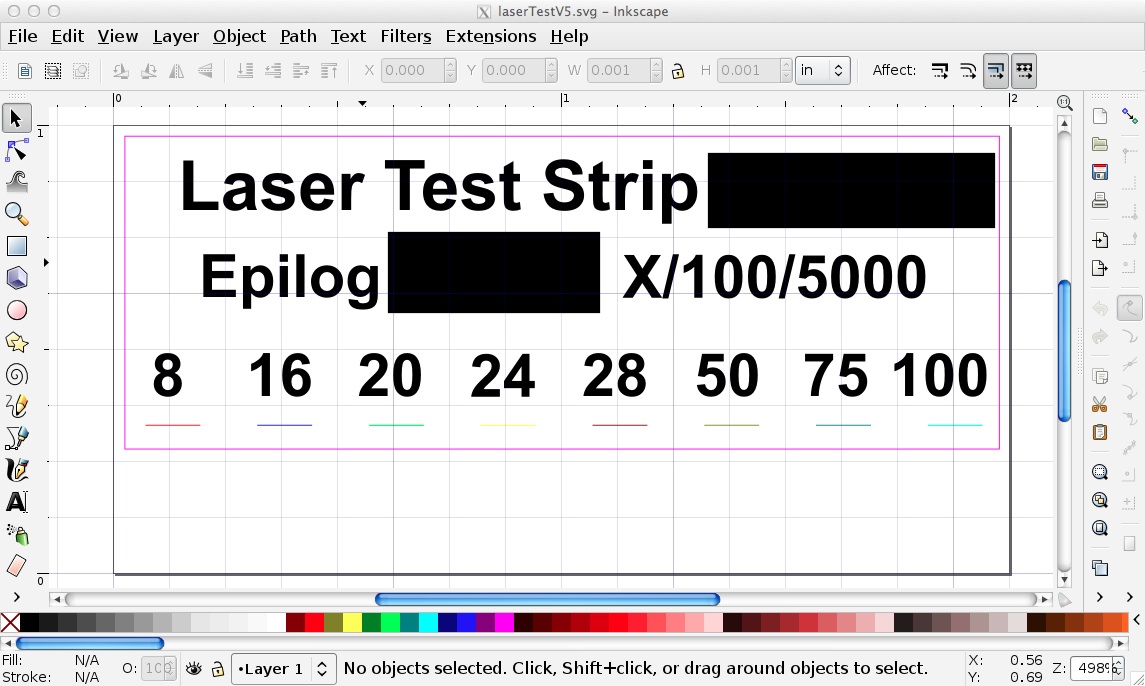Screen dimensions: 1145x686
Task: Activate the Zoom magnifier tool
Action: point(15,212)
